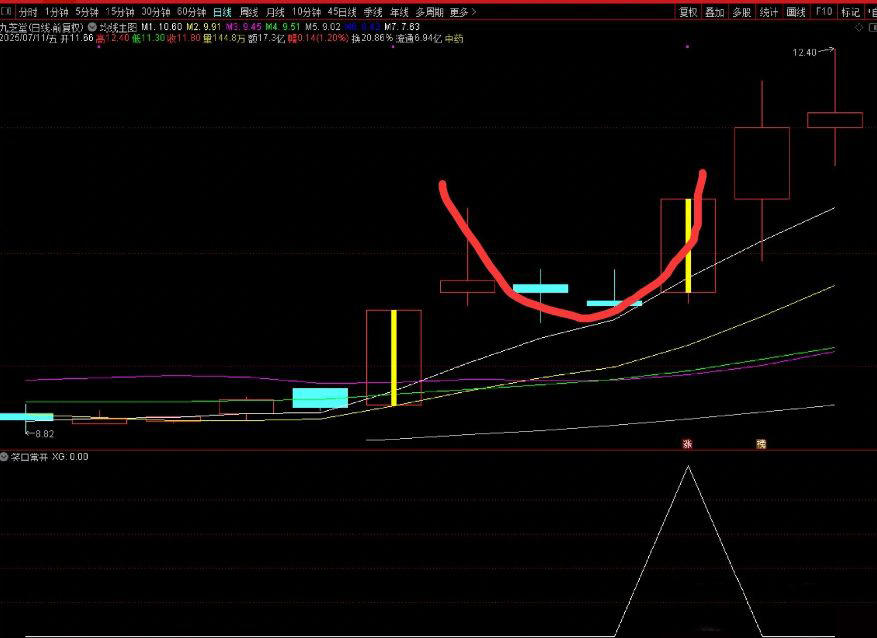Toggle 叠加 overlay mode
Image resolution: width=877 pixels, height=638 pixels.
point(714,12)
